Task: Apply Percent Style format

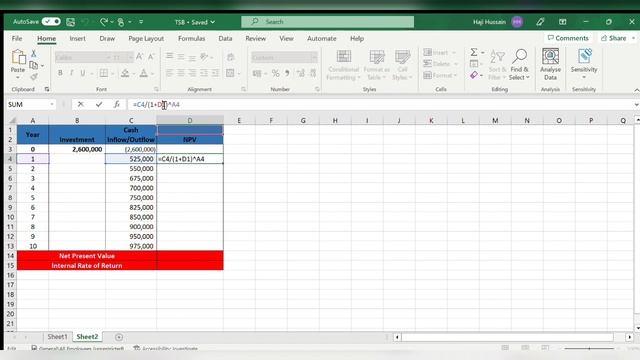Action: pyautogui.click(x=276, y=73)
